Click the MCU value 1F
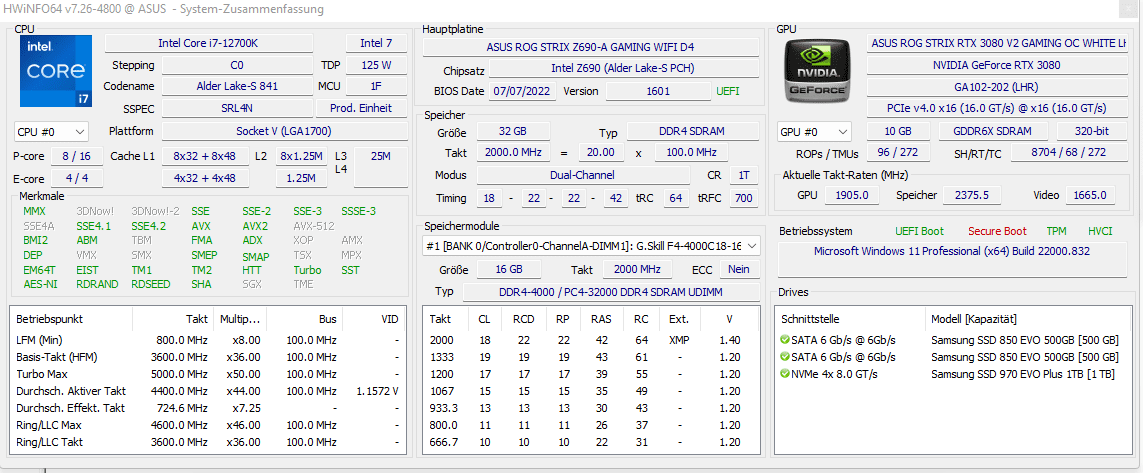The image size is (1143, 473). coord(376,86)
